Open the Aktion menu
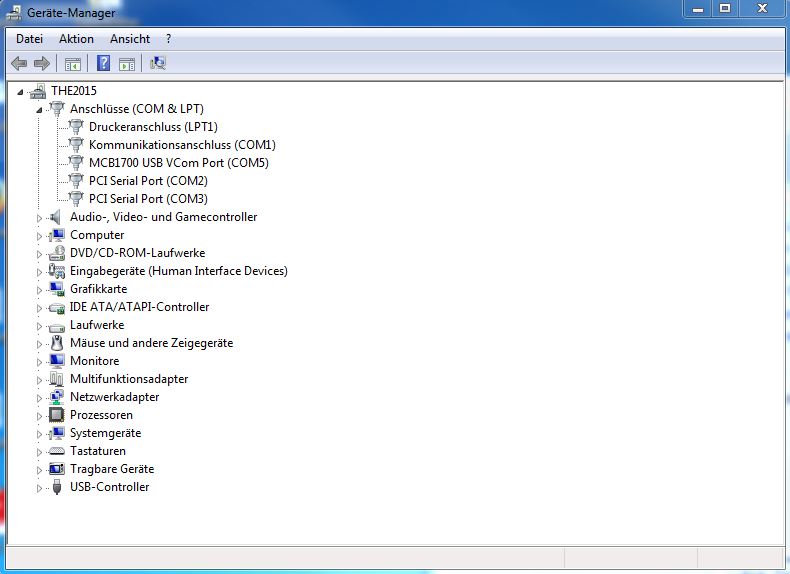790x574 pixels. [76, 39]
